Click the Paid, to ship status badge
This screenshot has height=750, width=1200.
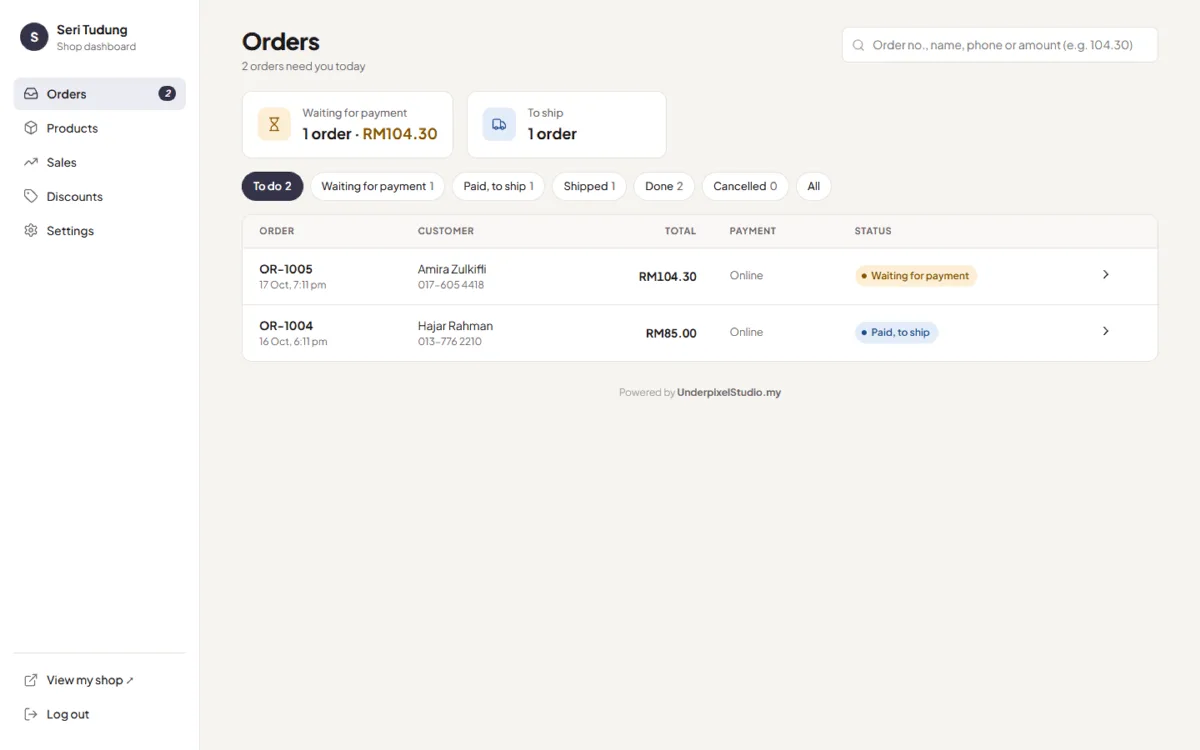tap(896, 333)
